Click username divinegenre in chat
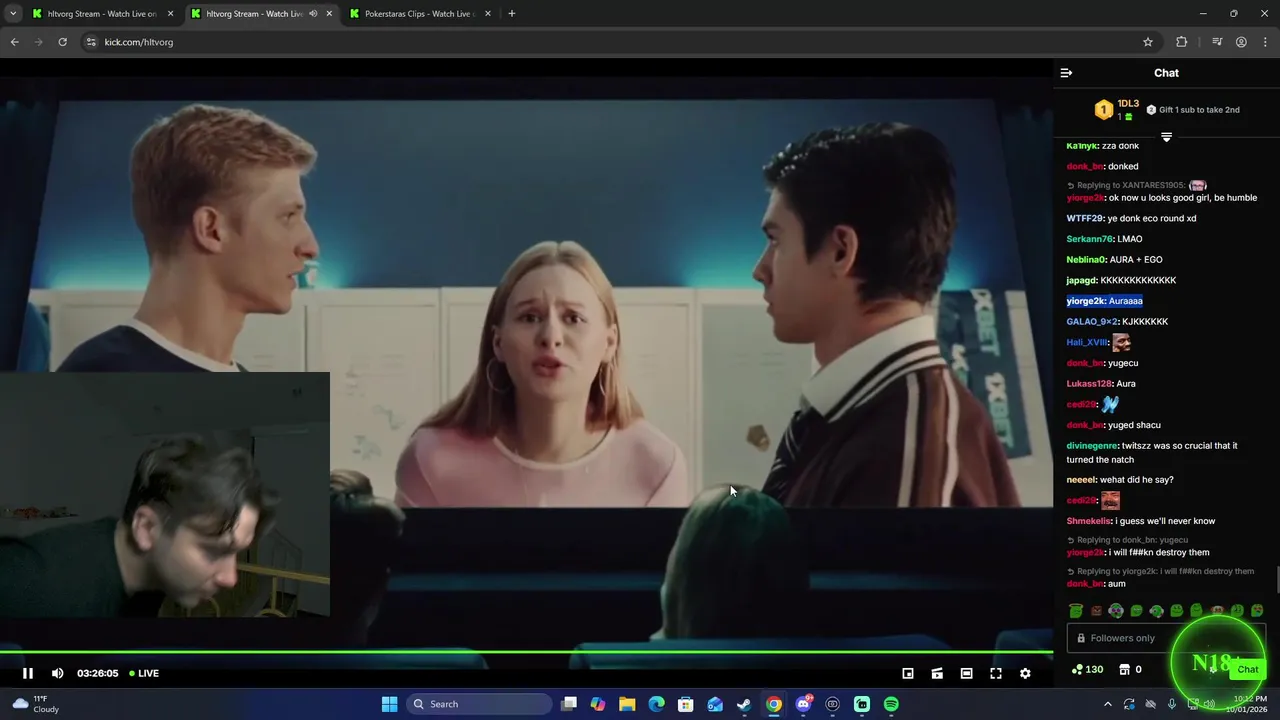The image size is (1280, 720). click(1092, 446)
